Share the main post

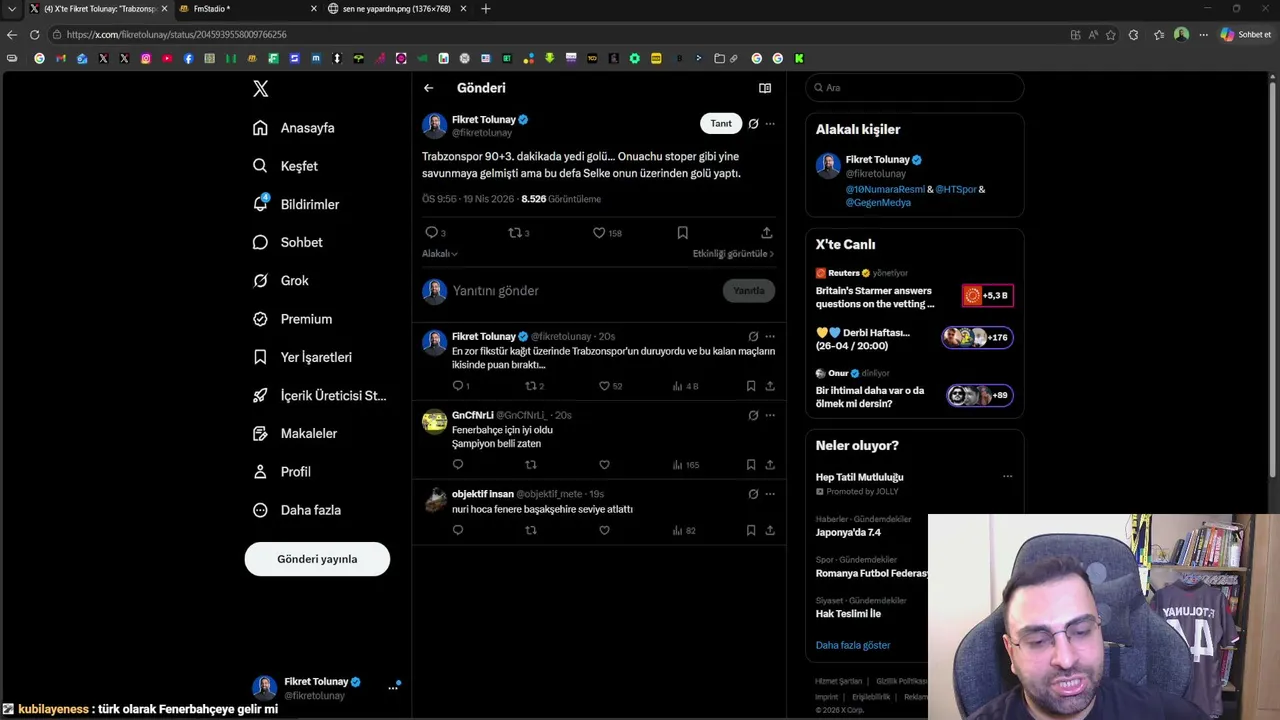766,233
